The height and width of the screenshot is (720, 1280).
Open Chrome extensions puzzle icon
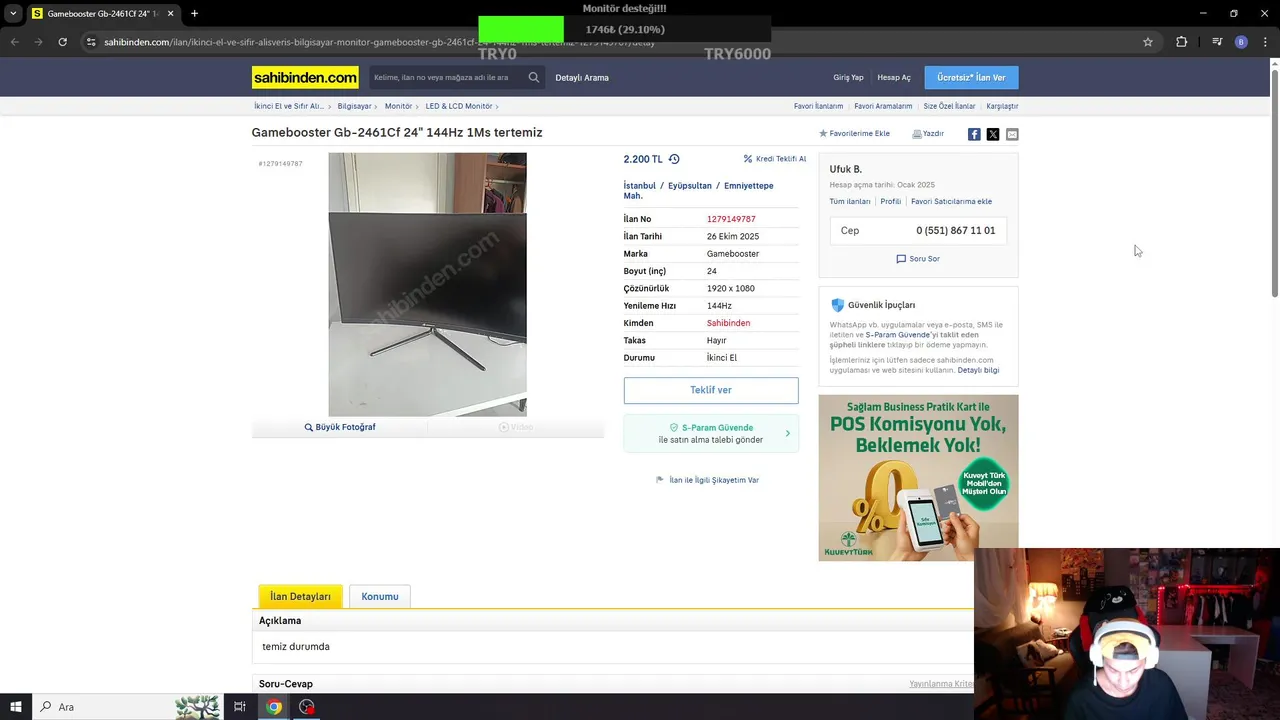[1182, 42]
